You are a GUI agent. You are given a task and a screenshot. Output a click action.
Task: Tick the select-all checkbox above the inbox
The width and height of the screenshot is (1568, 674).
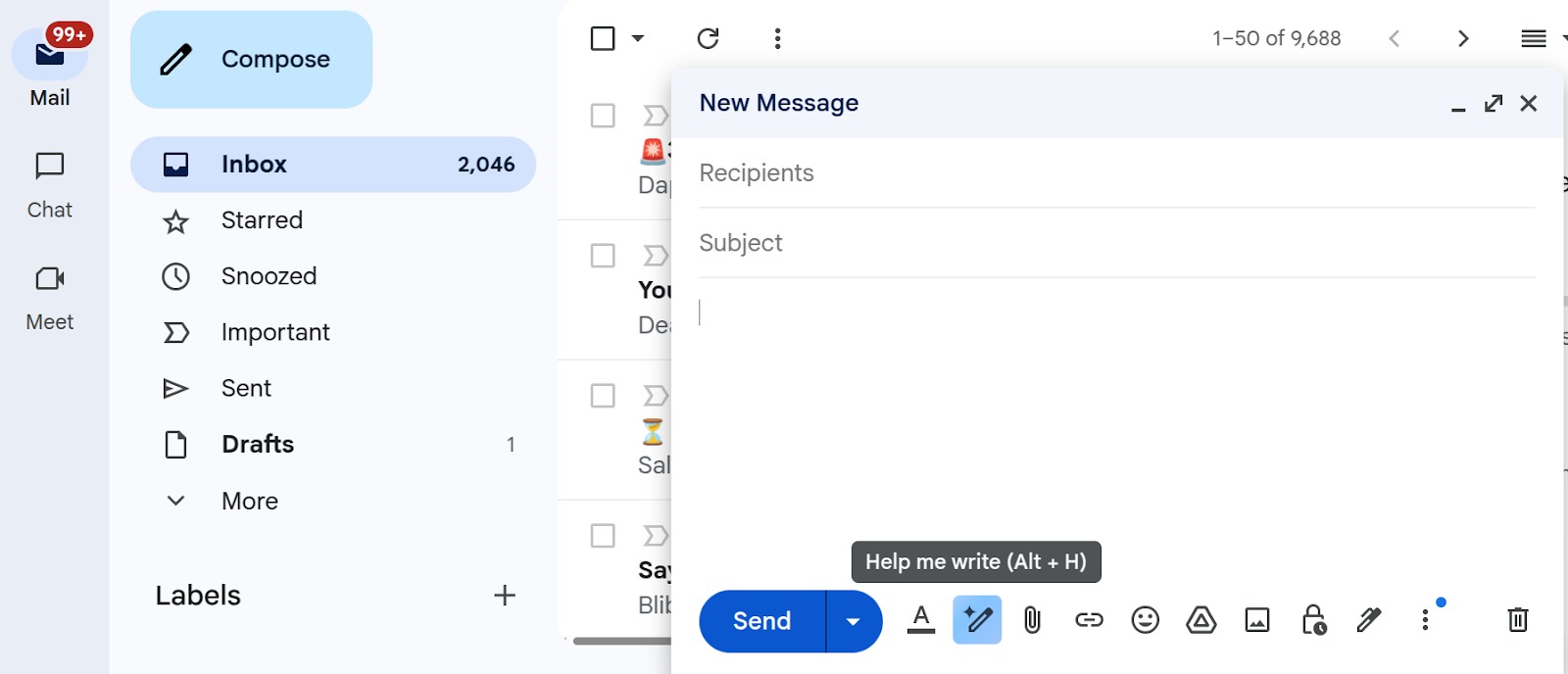[x=603, y=38]
